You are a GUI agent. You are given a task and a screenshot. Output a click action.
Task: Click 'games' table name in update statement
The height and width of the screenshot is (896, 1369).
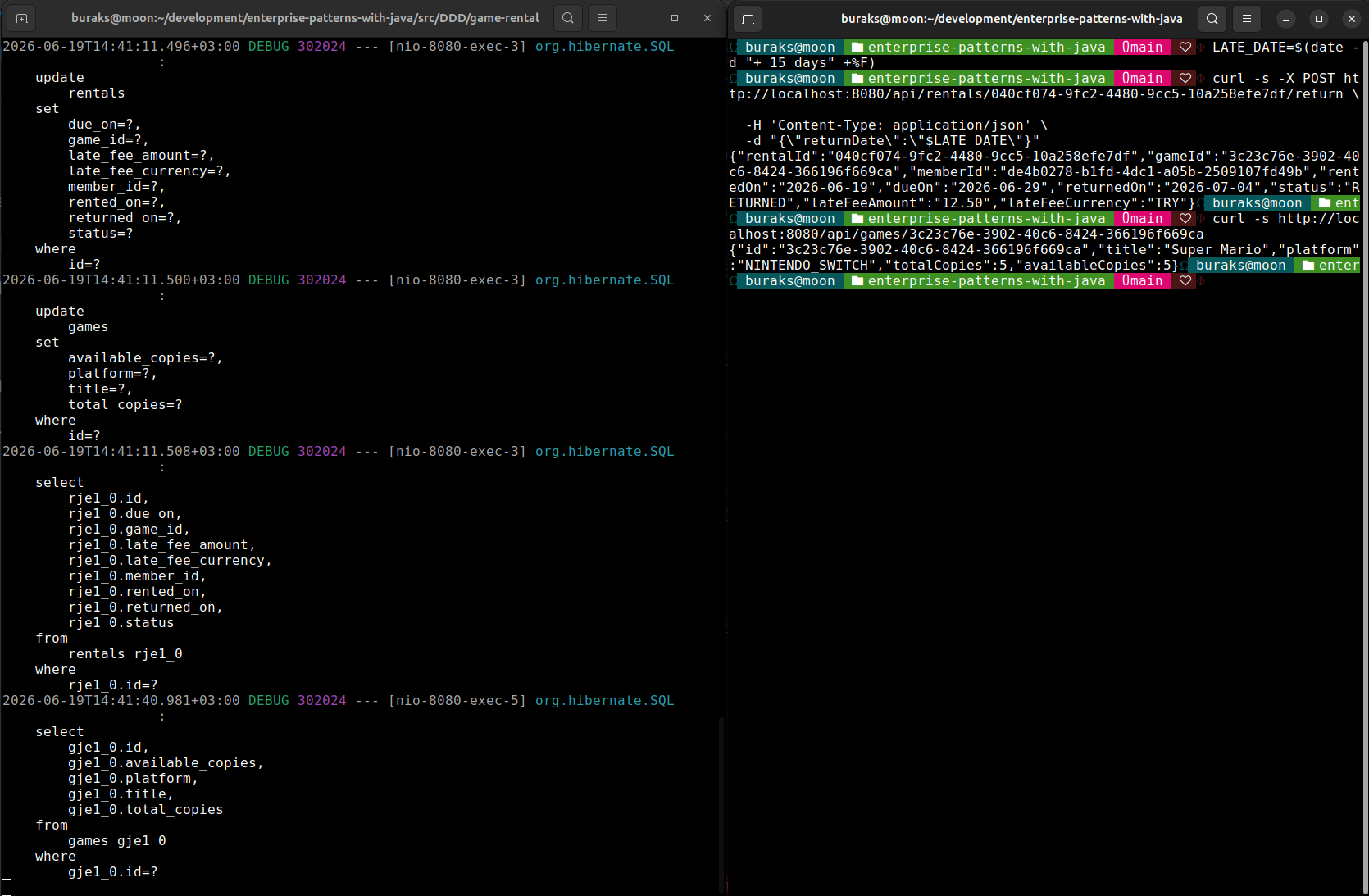point(89,327)
